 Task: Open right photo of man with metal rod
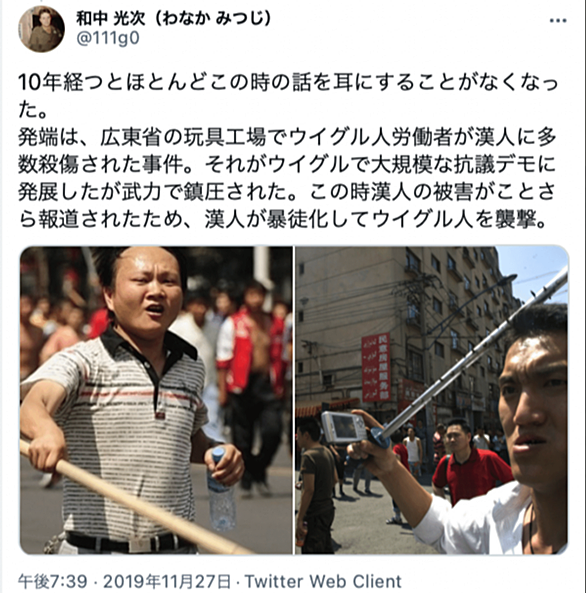[432, 400]
